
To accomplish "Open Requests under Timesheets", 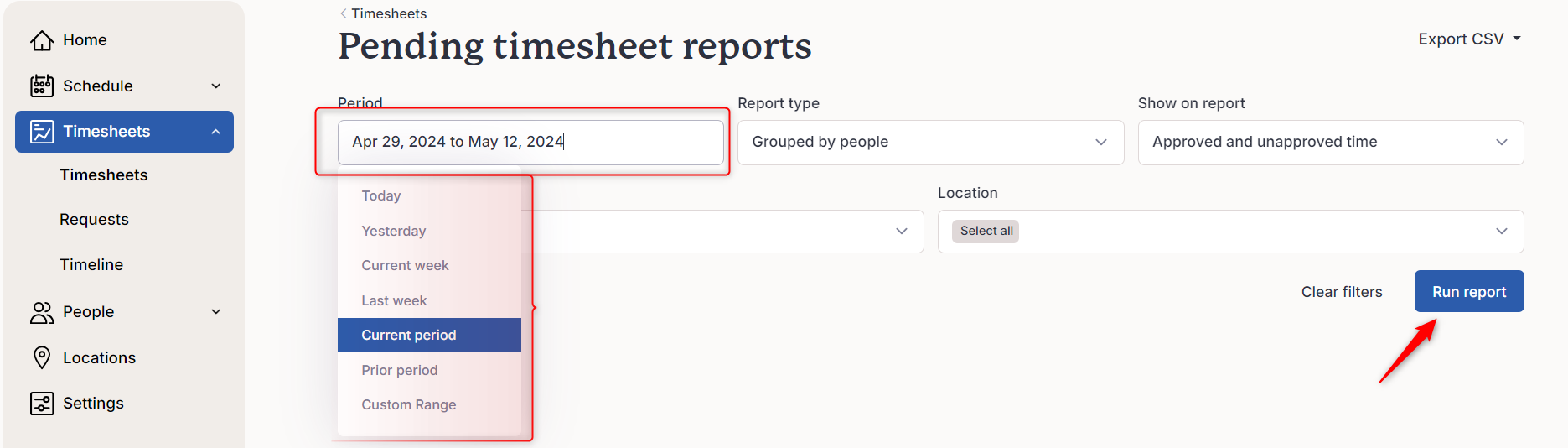I will pos(94,220).
